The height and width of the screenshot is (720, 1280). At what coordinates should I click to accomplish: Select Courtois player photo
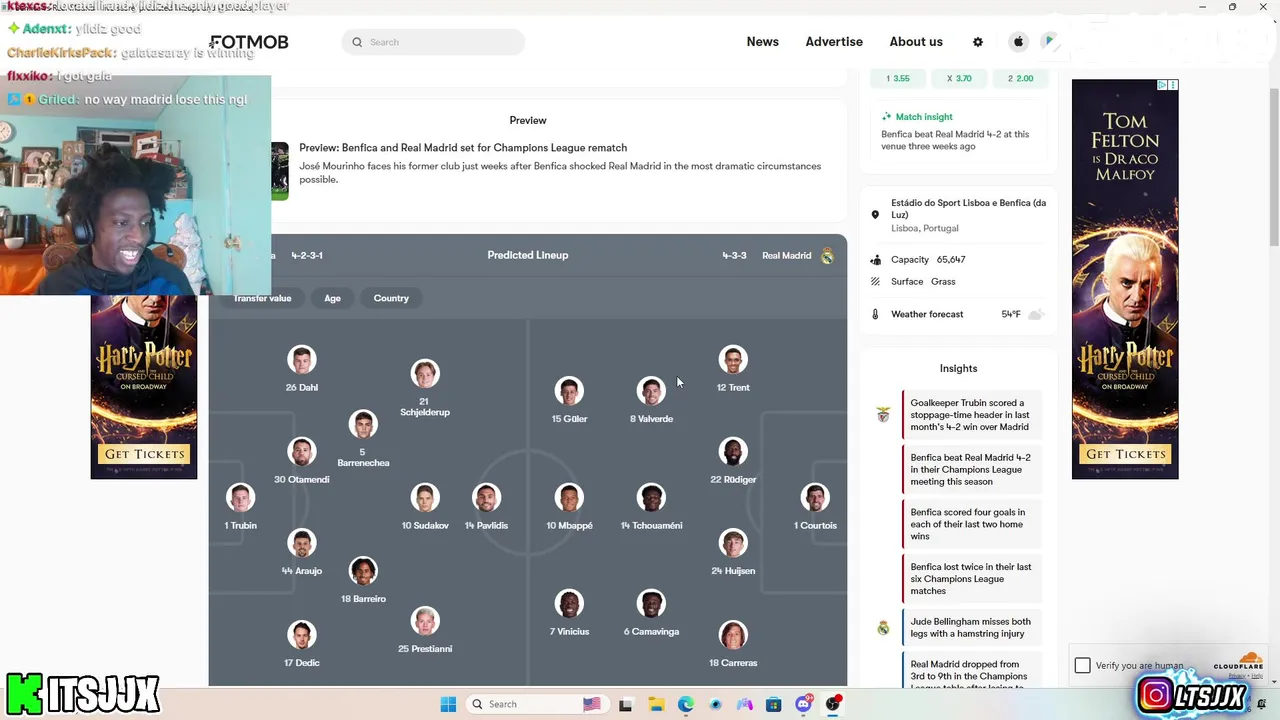coord(815,498)
